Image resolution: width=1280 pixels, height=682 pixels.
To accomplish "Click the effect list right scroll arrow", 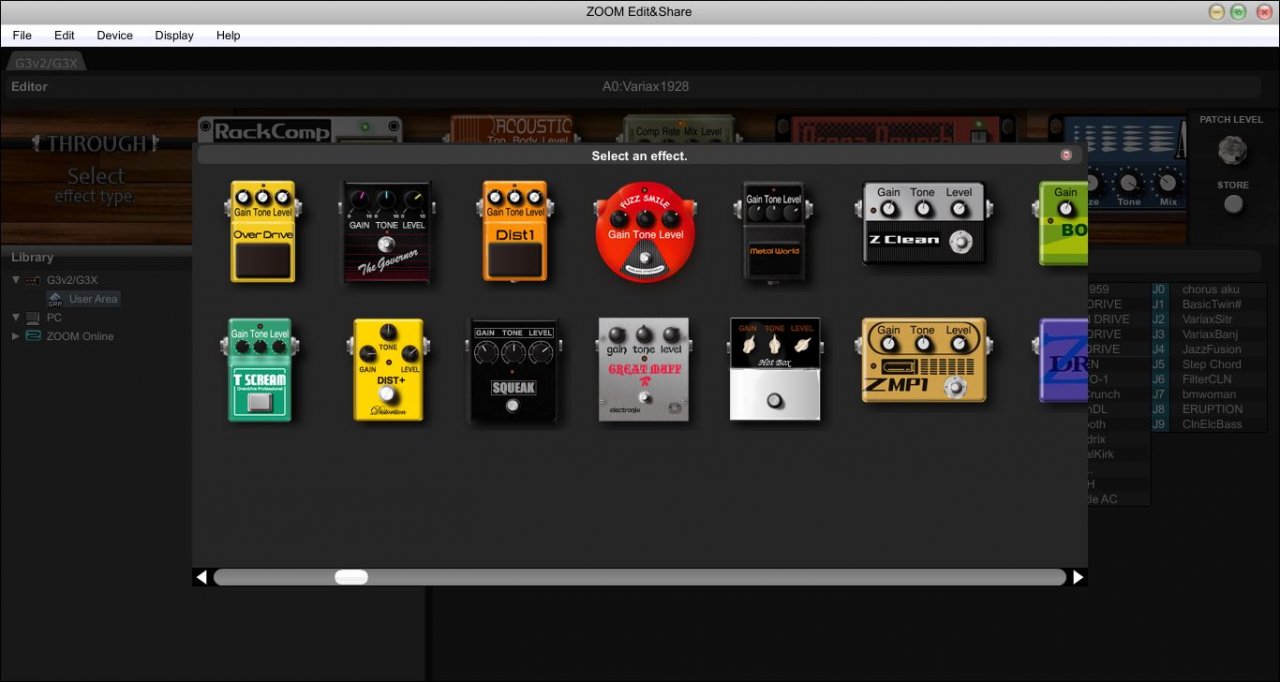I will point(1078,577).
